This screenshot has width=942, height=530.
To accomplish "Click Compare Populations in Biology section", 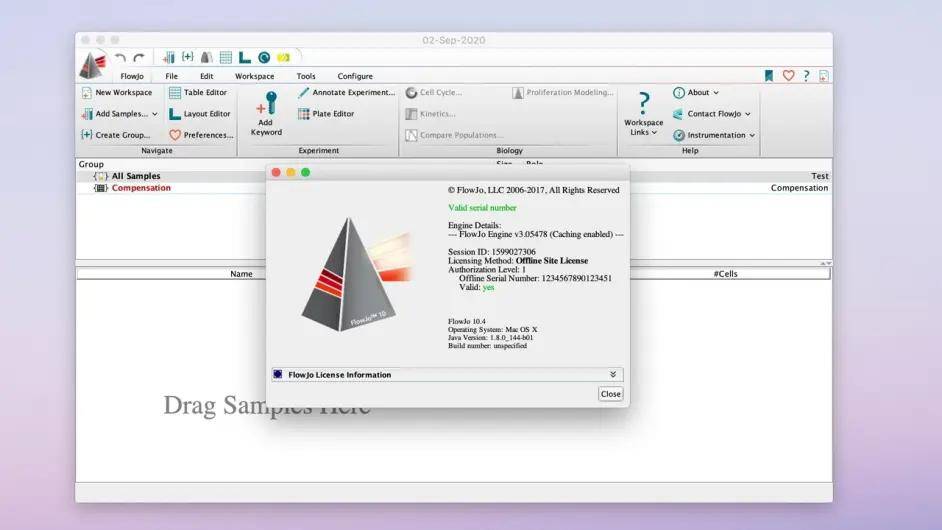I will 454,135.
